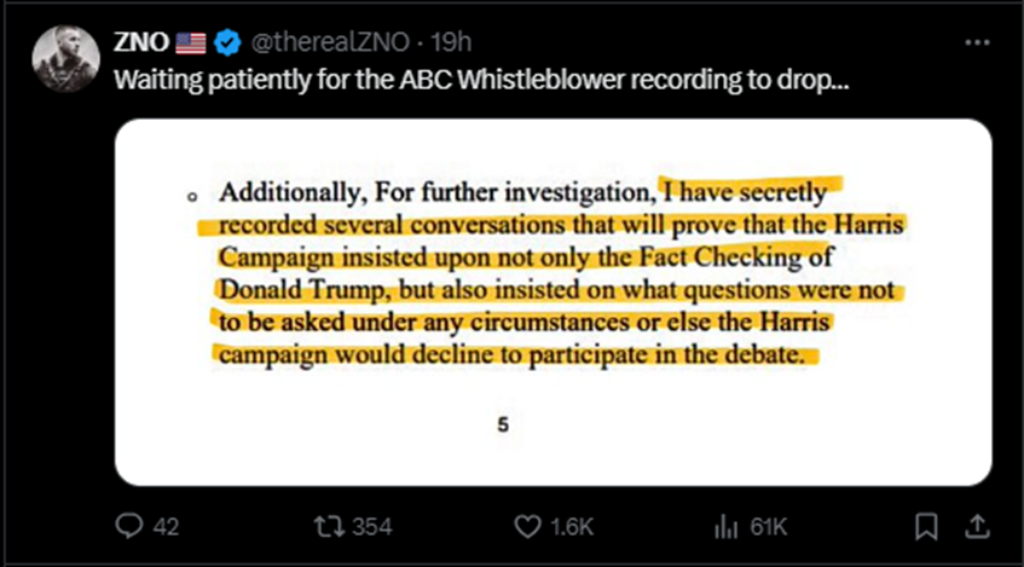
Task: Open the view analytics bar chart icon
Action: tap(729, 526)
